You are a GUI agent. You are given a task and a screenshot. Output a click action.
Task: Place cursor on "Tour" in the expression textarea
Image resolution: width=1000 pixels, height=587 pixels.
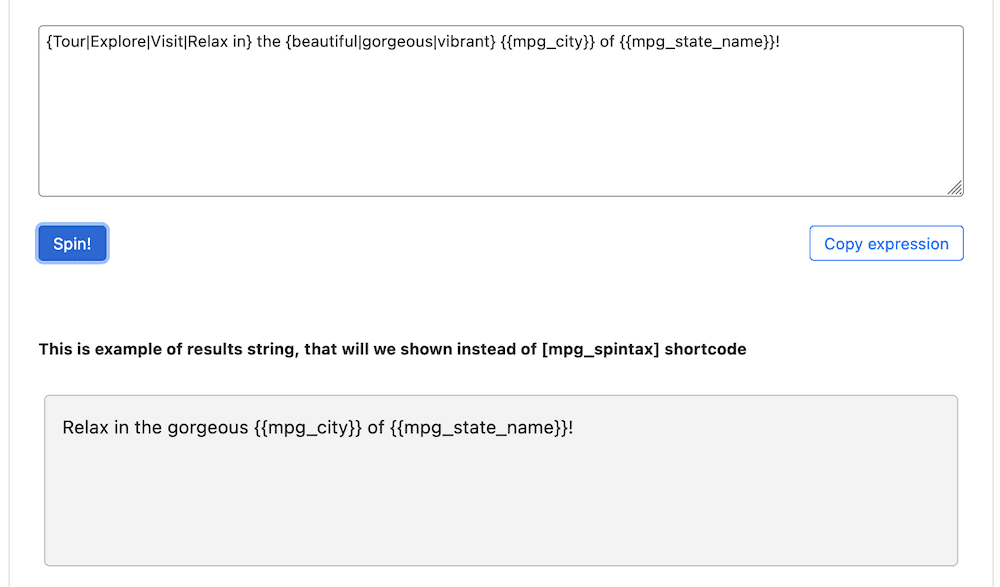(x=69, y=43)
